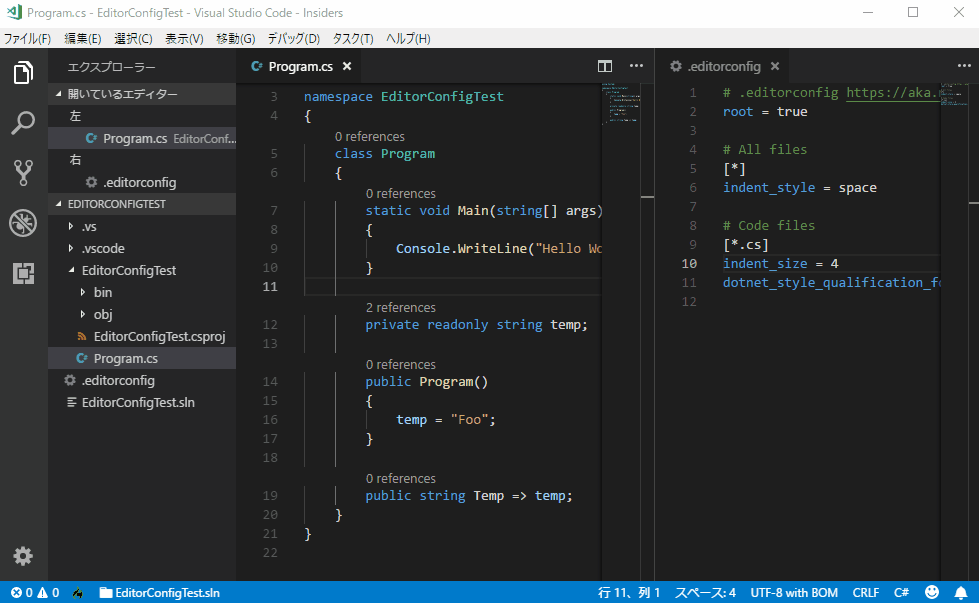Click the EditorConfigTest.sln project in status bar
This screenshot has height=603, width=979.
tap(160, 592)
